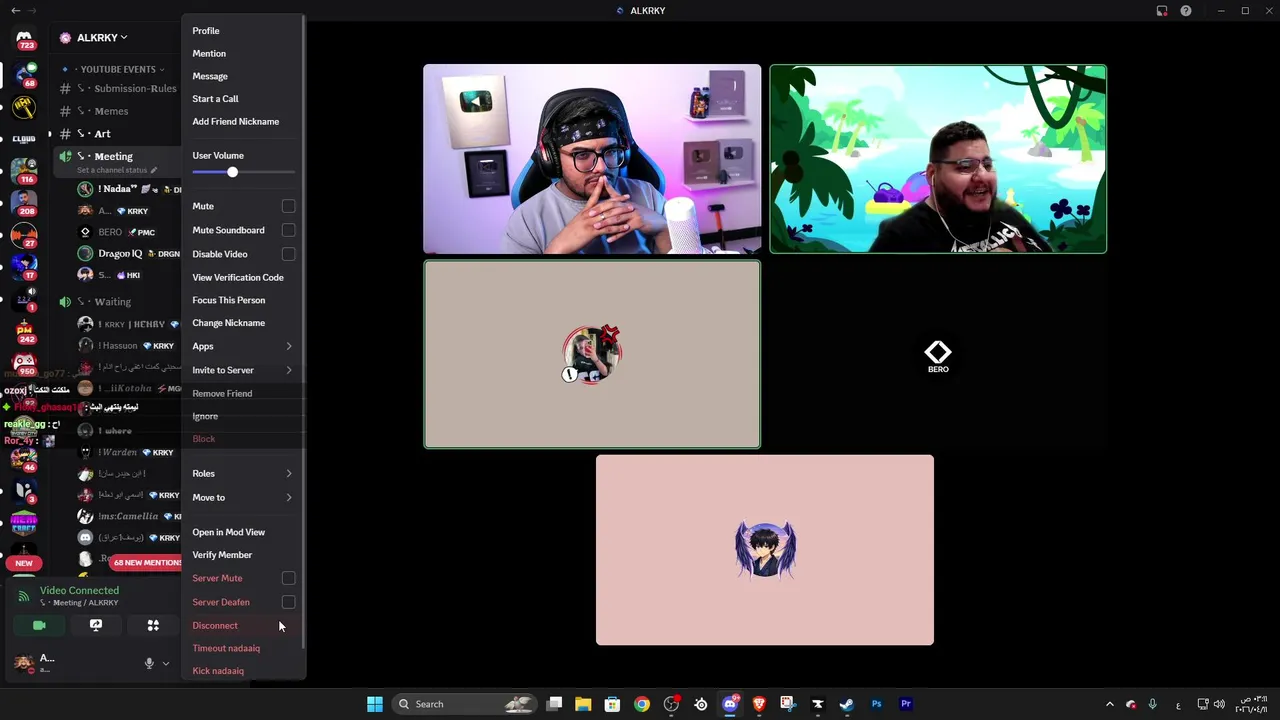Expand the Invite to Server submenu
This screenshot has height=720, width=1280.
[243, 370]
